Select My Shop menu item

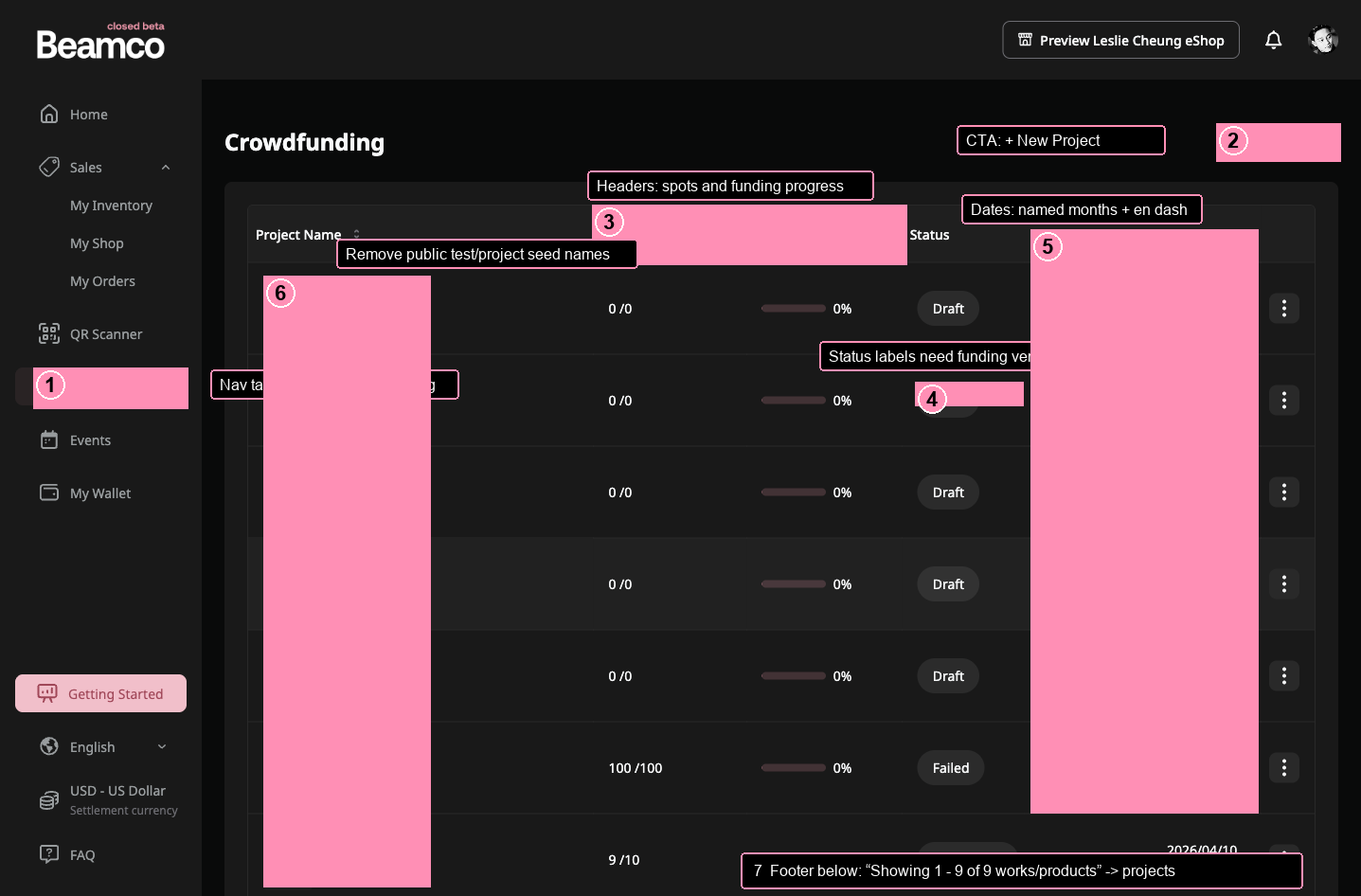pyautogui.click(x=97, y=243)
